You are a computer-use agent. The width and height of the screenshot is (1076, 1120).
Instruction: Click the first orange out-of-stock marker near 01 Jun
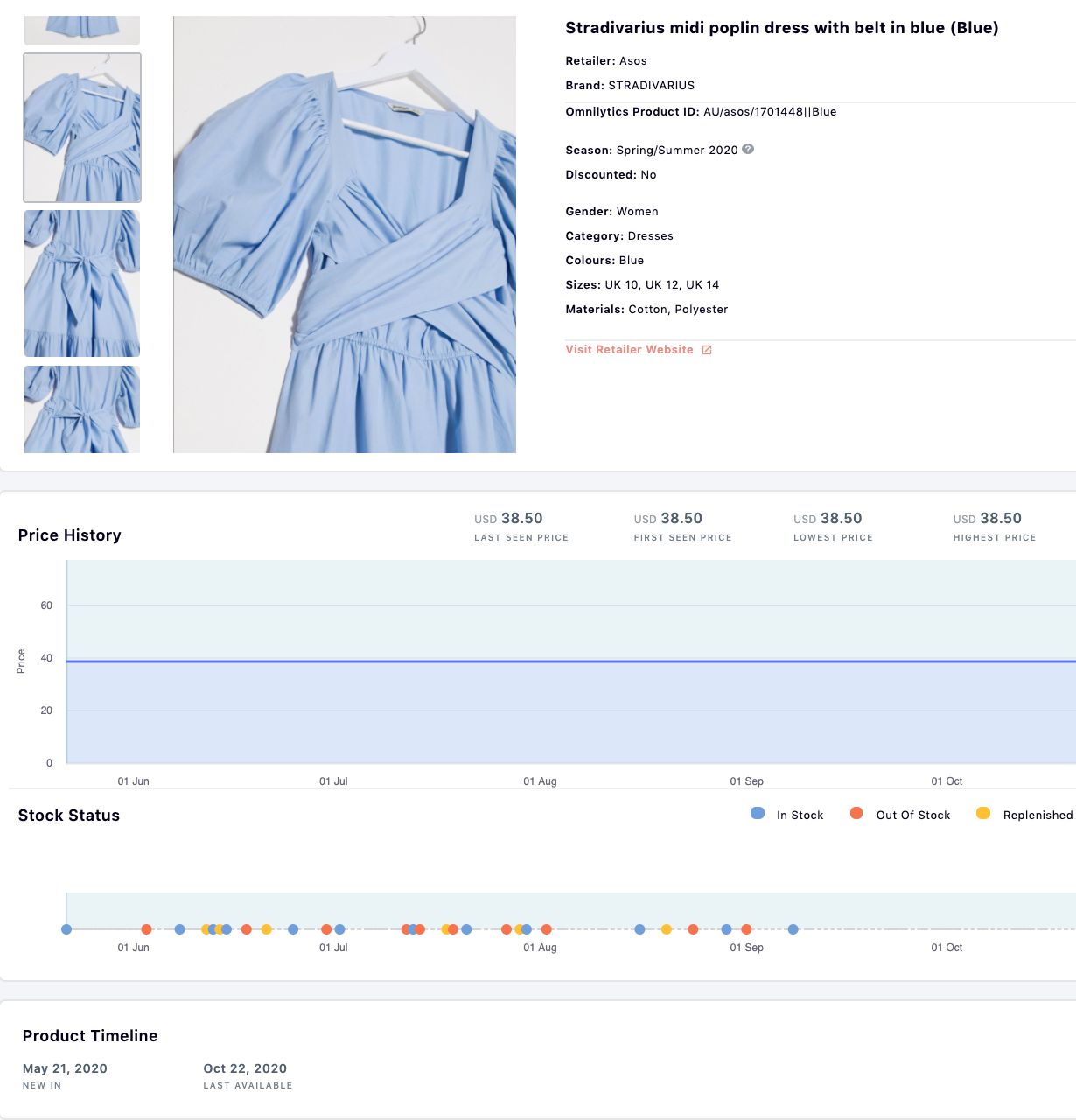click(146, 929)
